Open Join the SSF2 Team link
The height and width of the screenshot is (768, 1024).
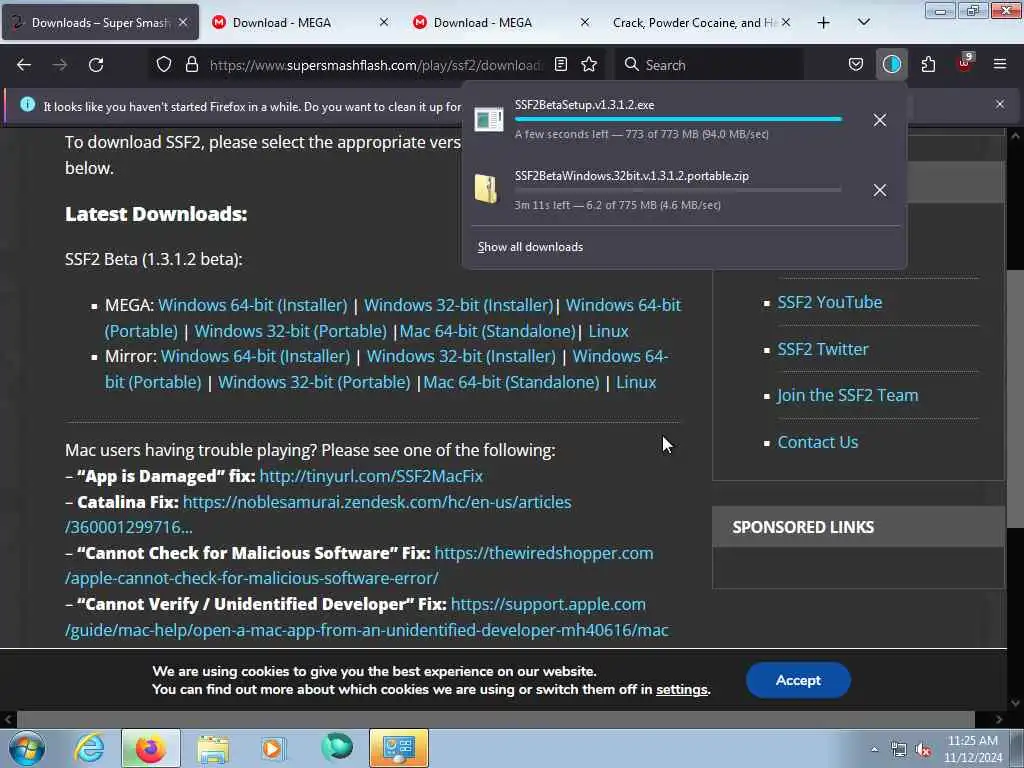[x=848, y=395]
